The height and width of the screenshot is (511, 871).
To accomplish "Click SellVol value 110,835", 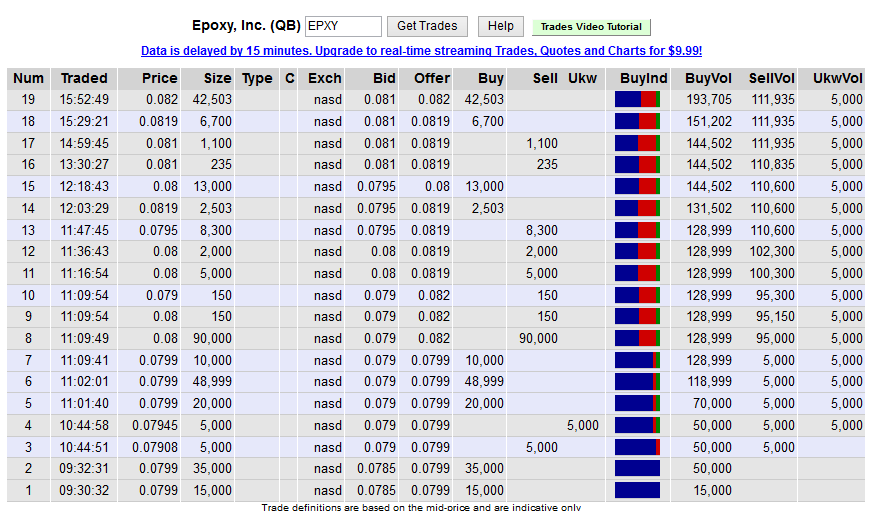I will (x=773, y=164).
